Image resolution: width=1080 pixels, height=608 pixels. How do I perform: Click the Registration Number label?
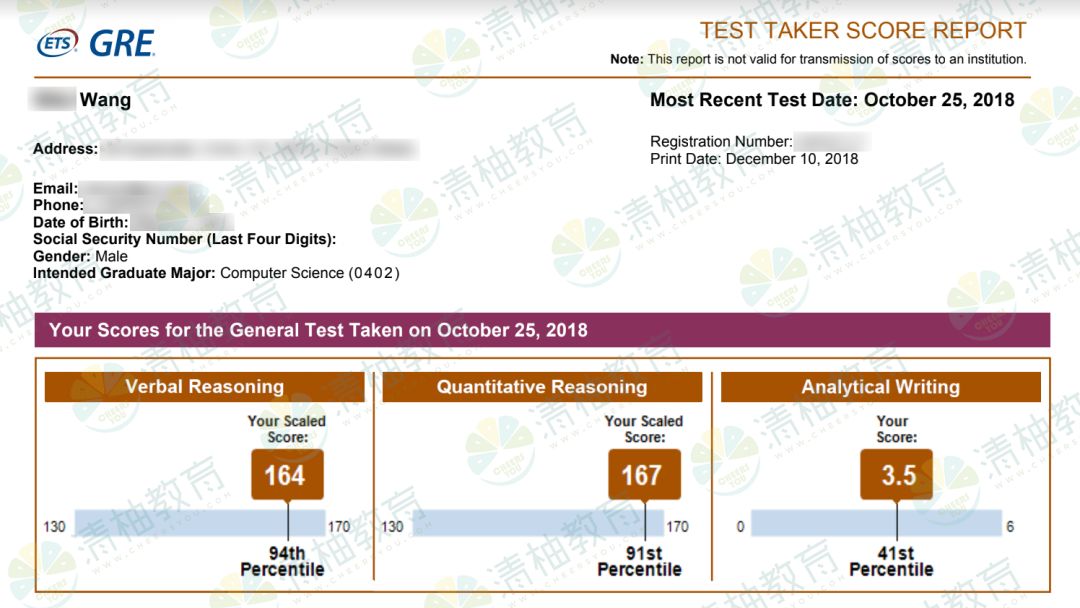[x=721, y=141]
